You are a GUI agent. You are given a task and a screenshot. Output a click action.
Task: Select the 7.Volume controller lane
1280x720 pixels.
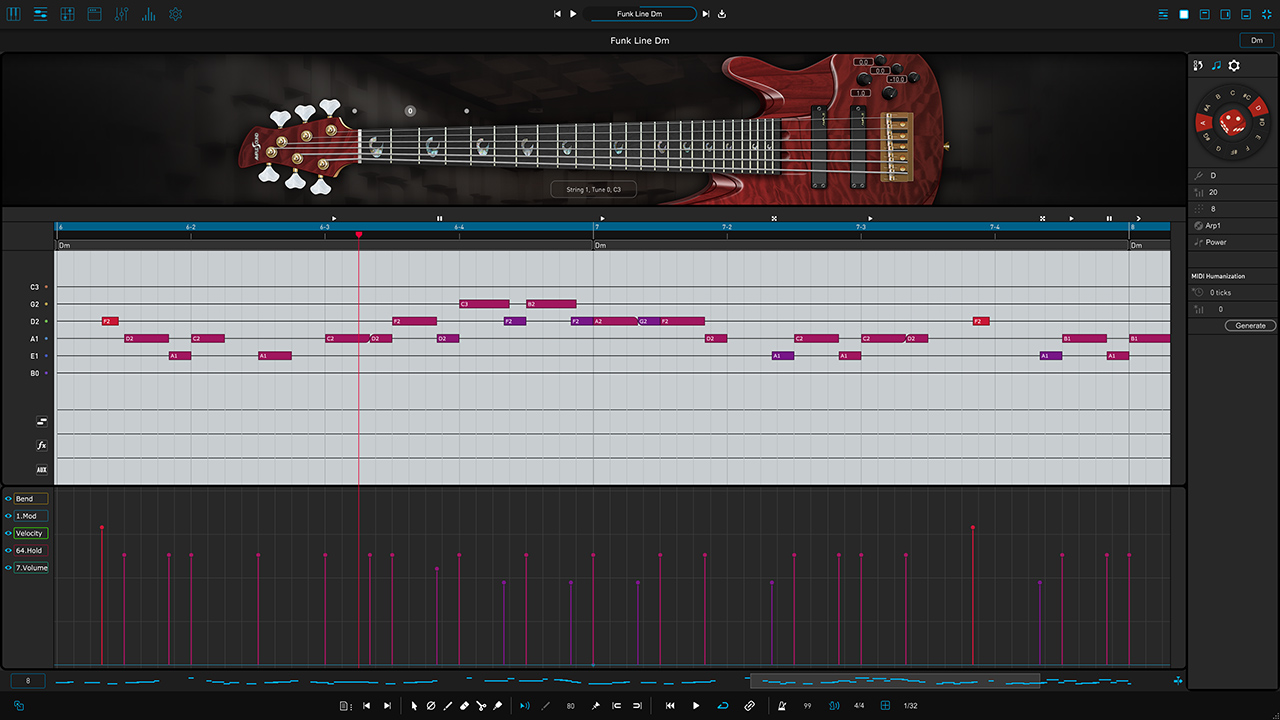point(30,568)
